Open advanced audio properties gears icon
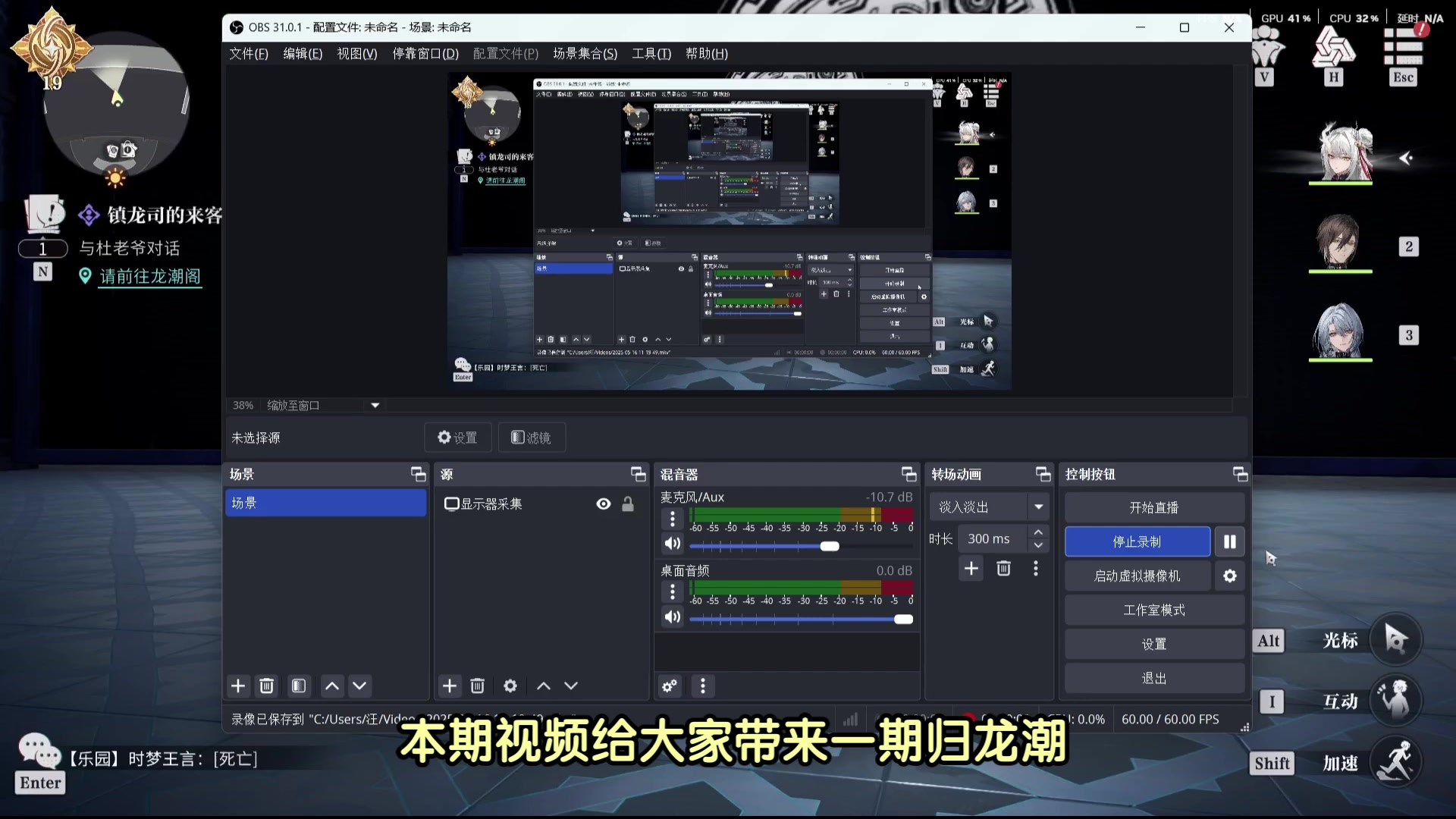This screenshot has width=1456, height=819. (670, 686)
